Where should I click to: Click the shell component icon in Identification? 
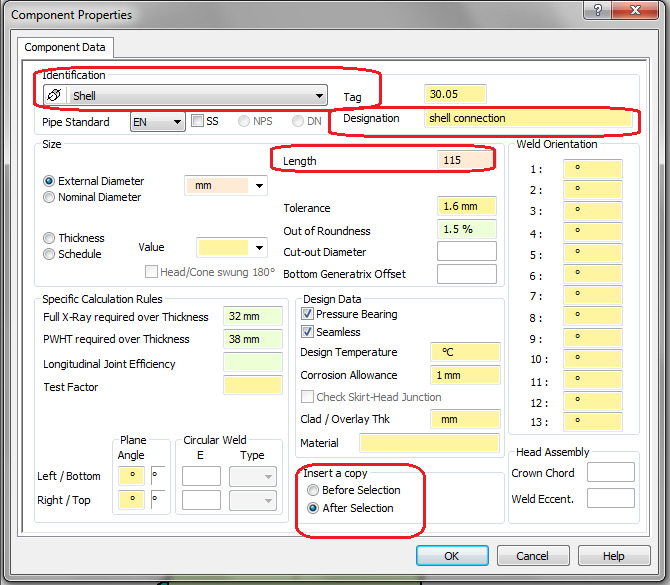click(x=55, y=95)
